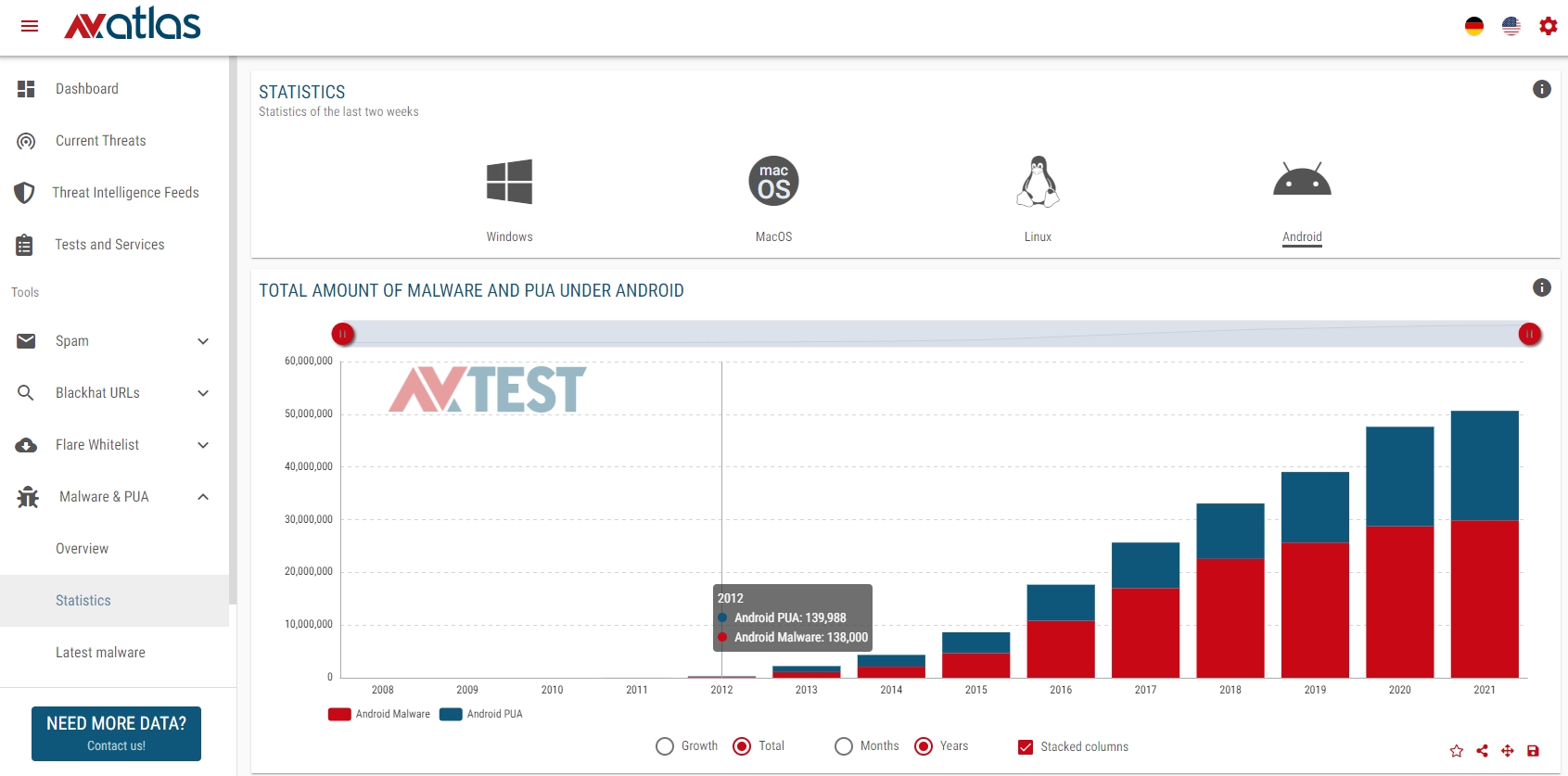Click the Contact us button

point(116,733)
